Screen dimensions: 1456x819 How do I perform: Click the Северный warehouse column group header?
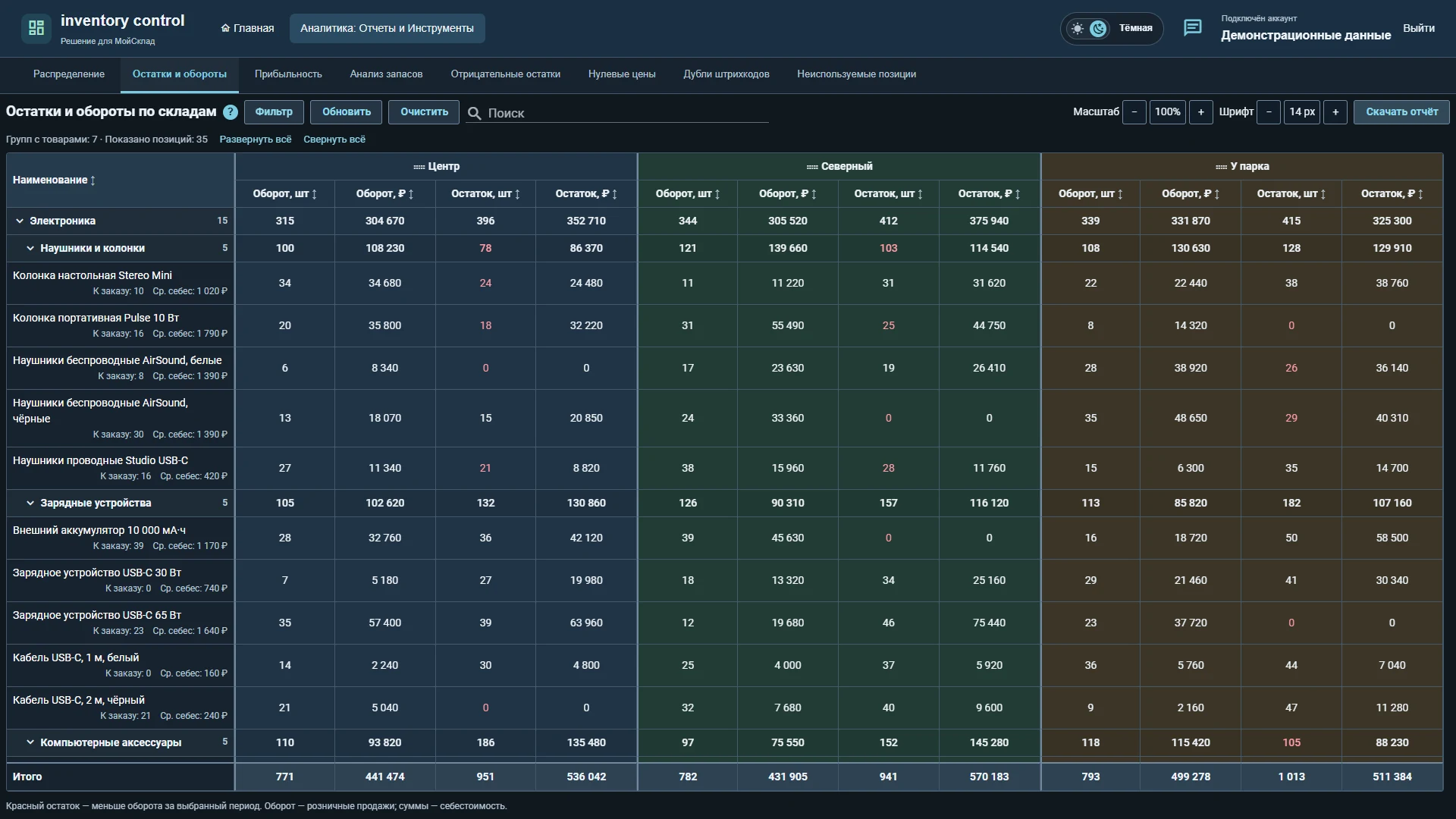839,166
